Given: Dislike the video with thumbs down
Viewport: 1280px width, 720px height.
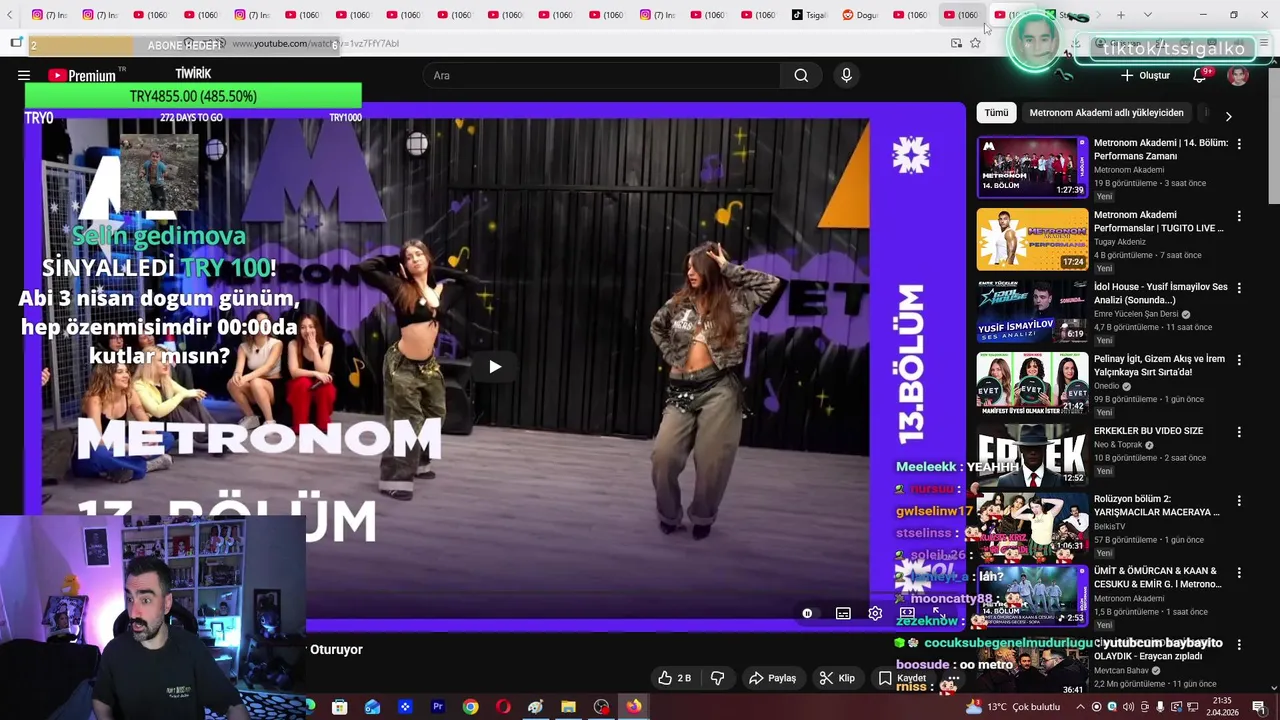Looking at the screenshot, I should click(717, 678).
